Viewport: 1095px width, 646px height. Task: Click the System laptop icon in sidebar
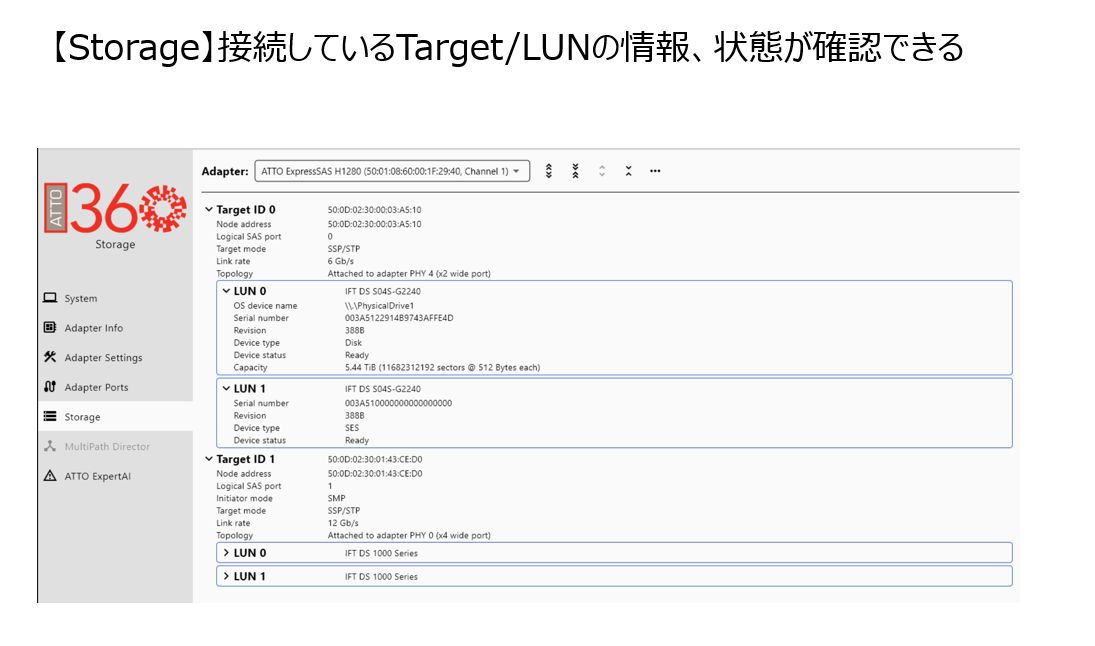click(x=50, y=298)
